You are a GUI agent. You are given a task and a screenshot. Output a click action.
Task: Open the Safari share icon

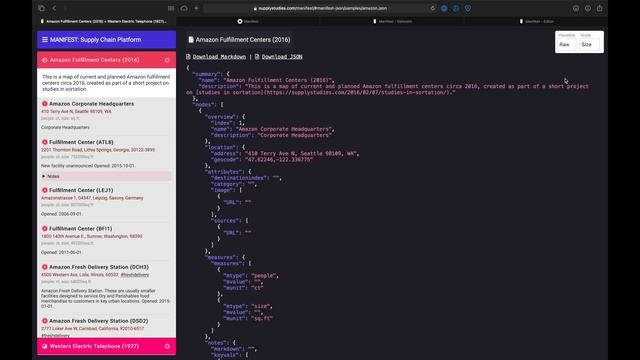pos(600,8)
